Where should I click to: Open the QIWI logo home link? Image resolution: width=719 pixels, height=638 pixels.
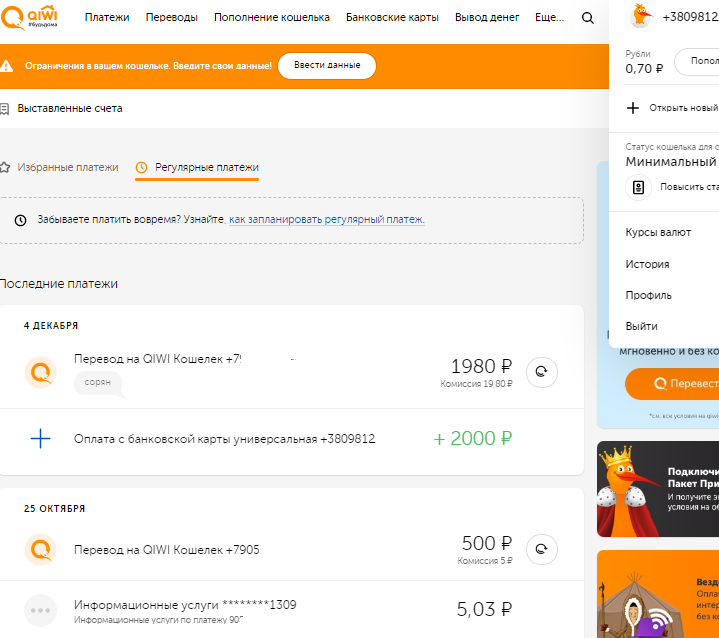click(x=29, y=18)
